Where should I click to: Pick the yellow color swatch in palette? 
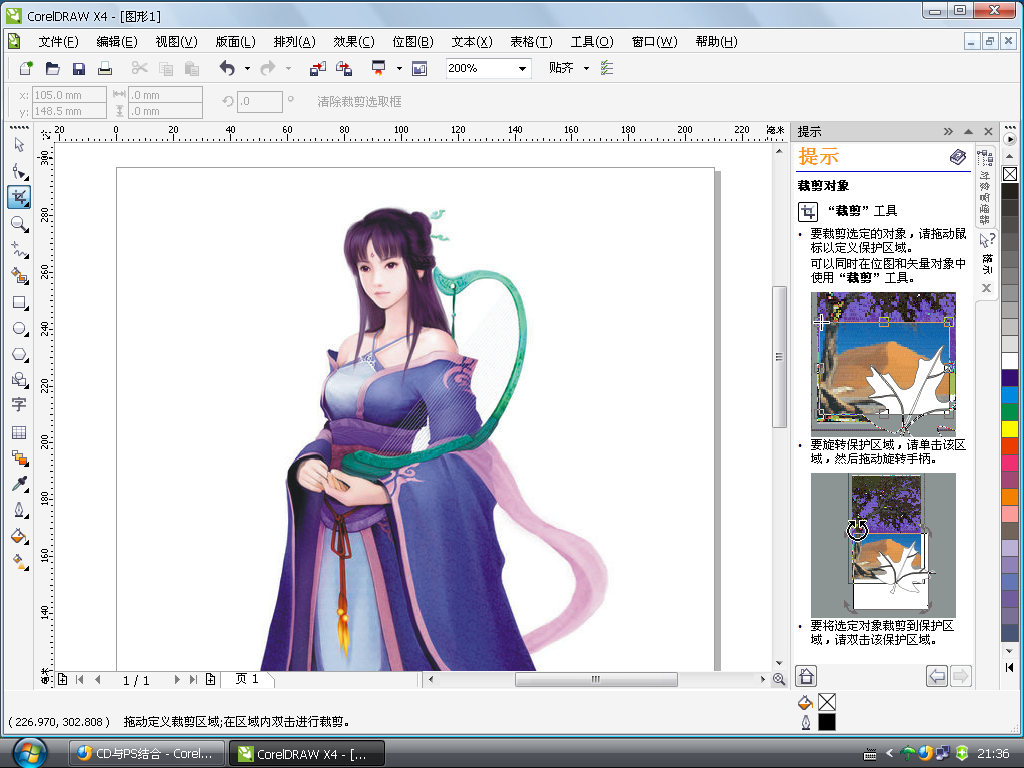coord(1009,428)
